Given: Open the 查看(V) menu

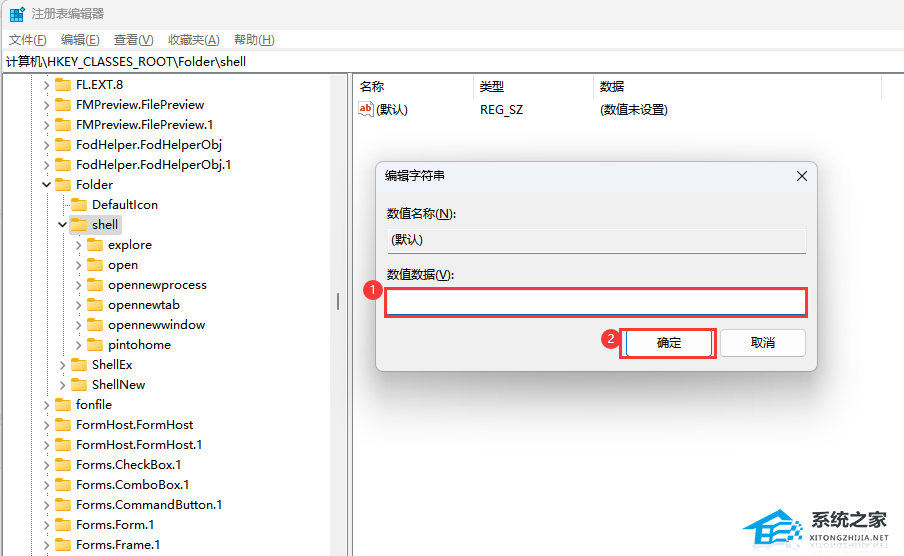Looking at the screenshot, I should click(134, 40).
